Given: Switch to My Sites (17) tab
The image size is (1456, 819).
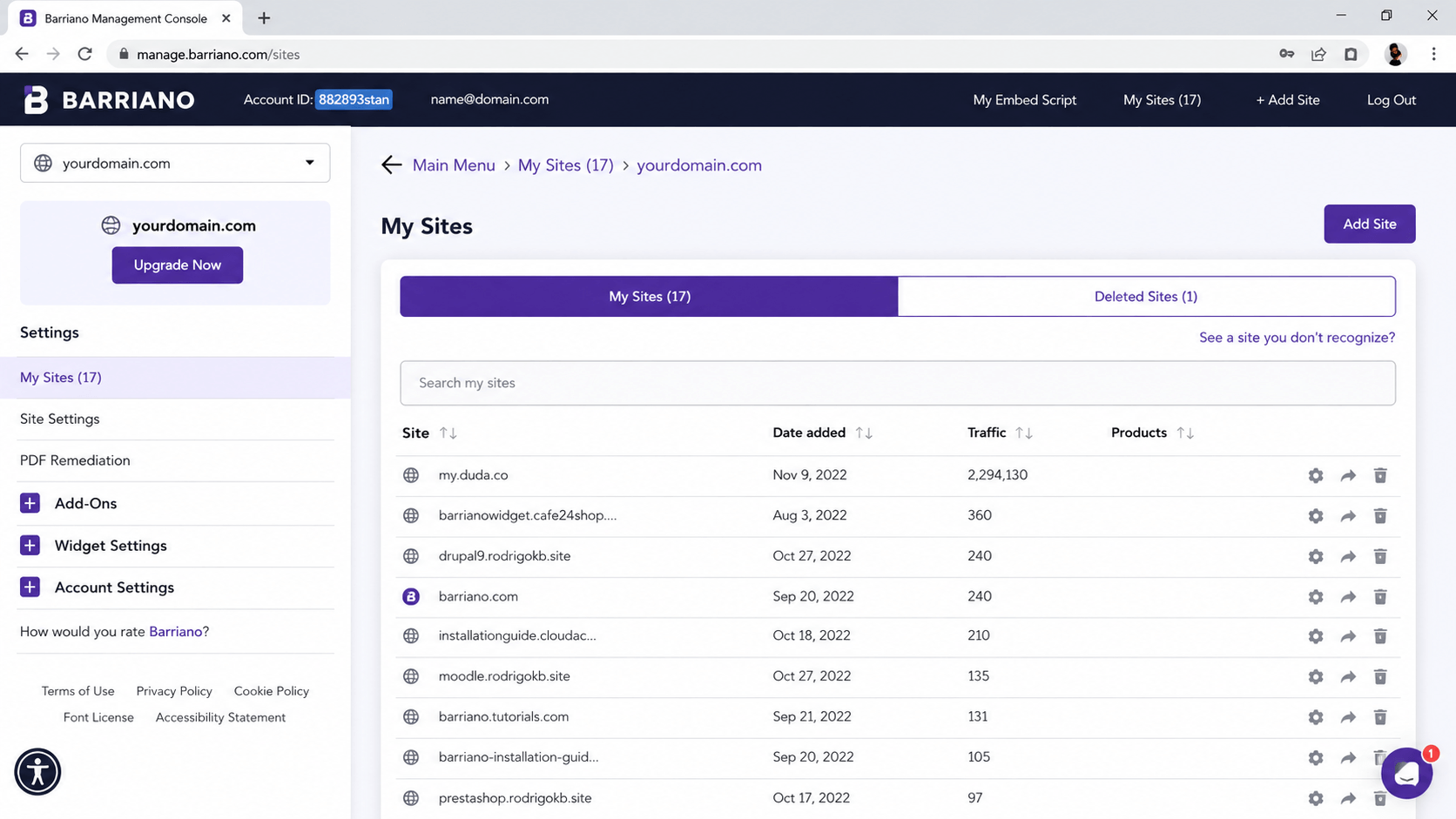Looking at the screenshot, I should (x=649, y=297).
